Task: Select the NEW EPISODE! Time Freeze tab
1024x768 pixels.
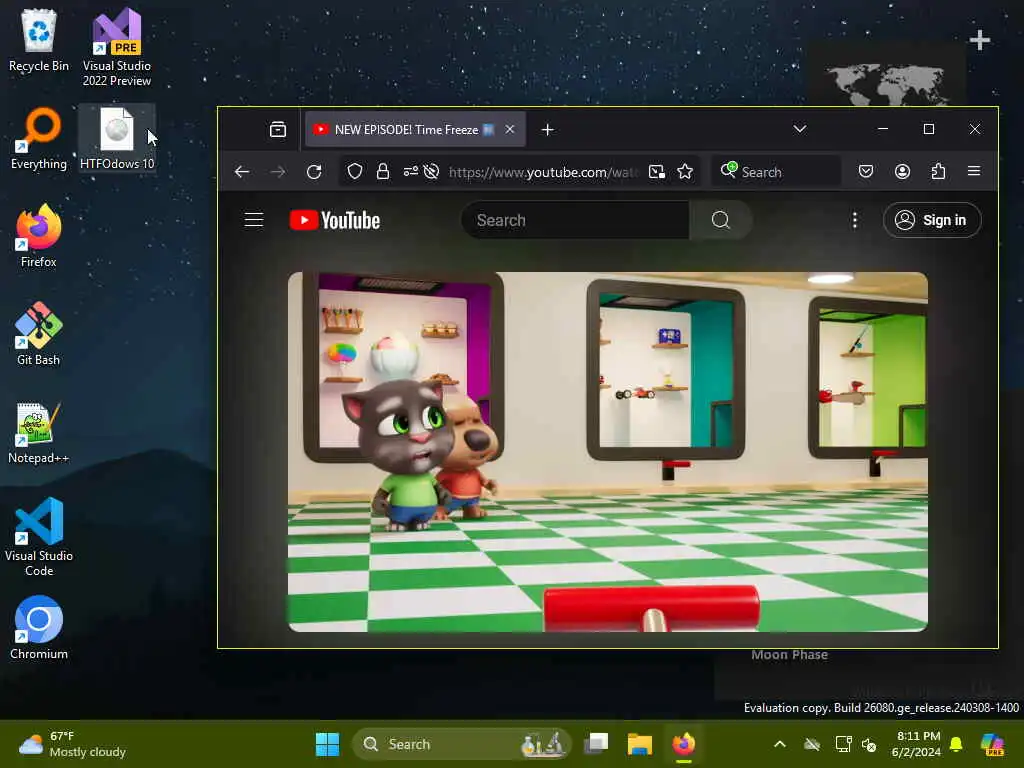Action: (x=415, y=129)
